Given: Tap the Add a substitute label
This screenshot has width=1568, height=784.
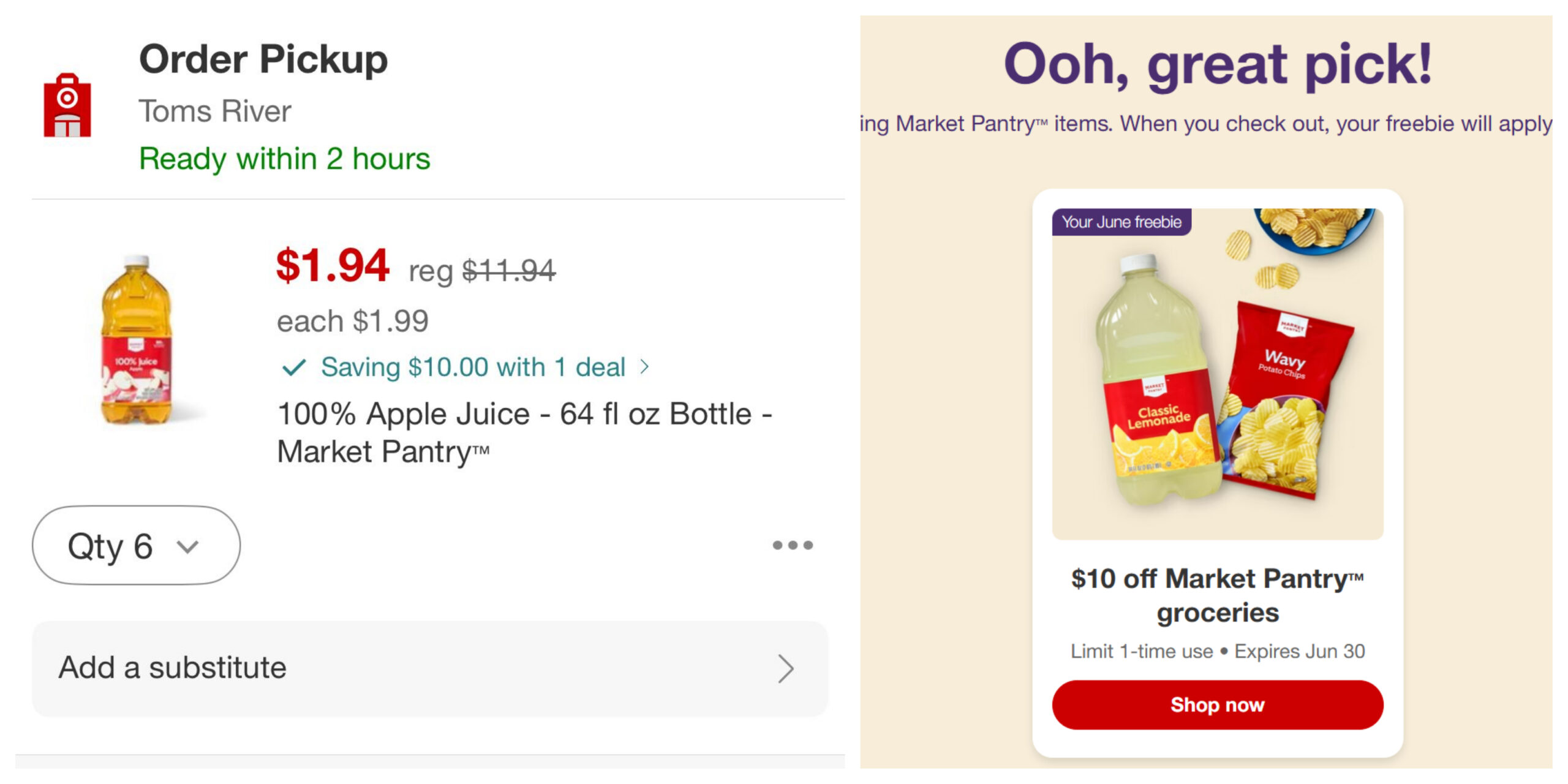Looking at the screenshot, I should tap(173, 668).
